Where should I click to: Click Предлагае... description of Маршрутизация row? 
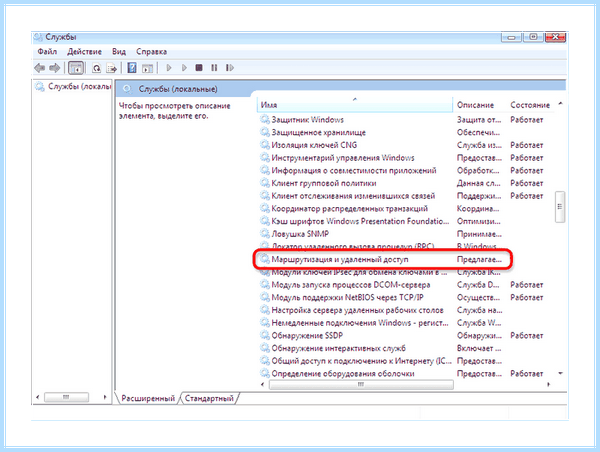pos(479,259)
